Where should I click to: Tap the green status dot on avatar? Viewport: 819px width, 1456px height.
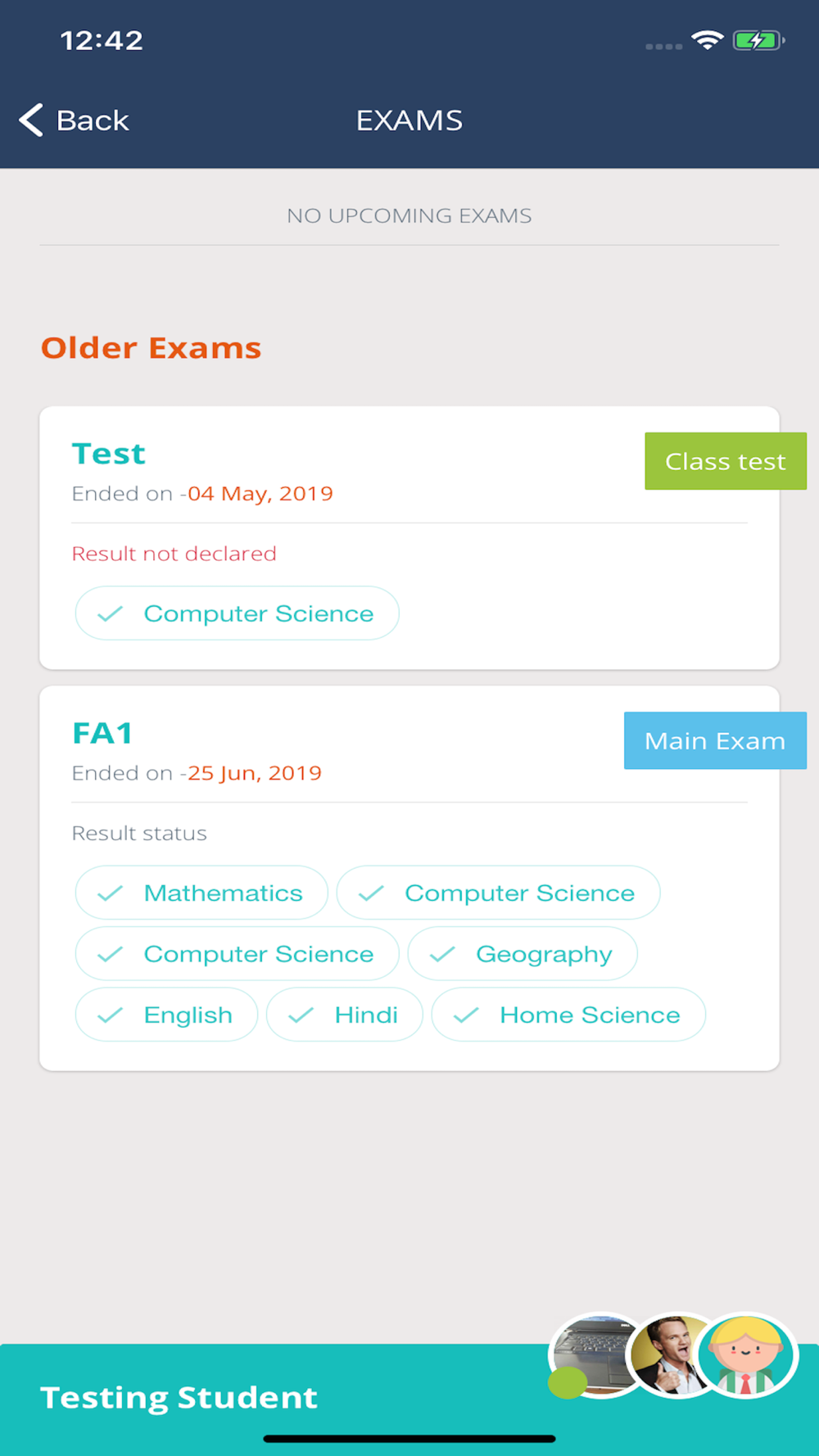[568, 1382]
